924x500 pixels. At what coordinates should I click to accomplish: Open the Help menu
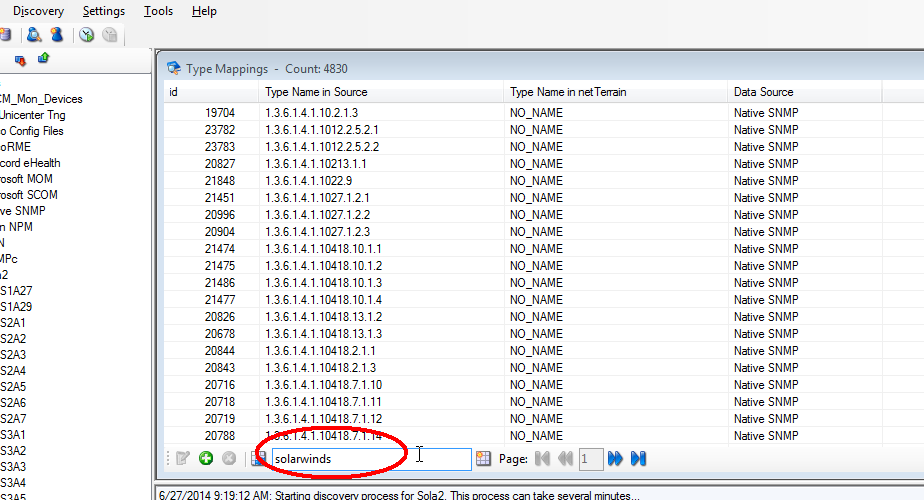pyautogui.click(x=204, y=11)
